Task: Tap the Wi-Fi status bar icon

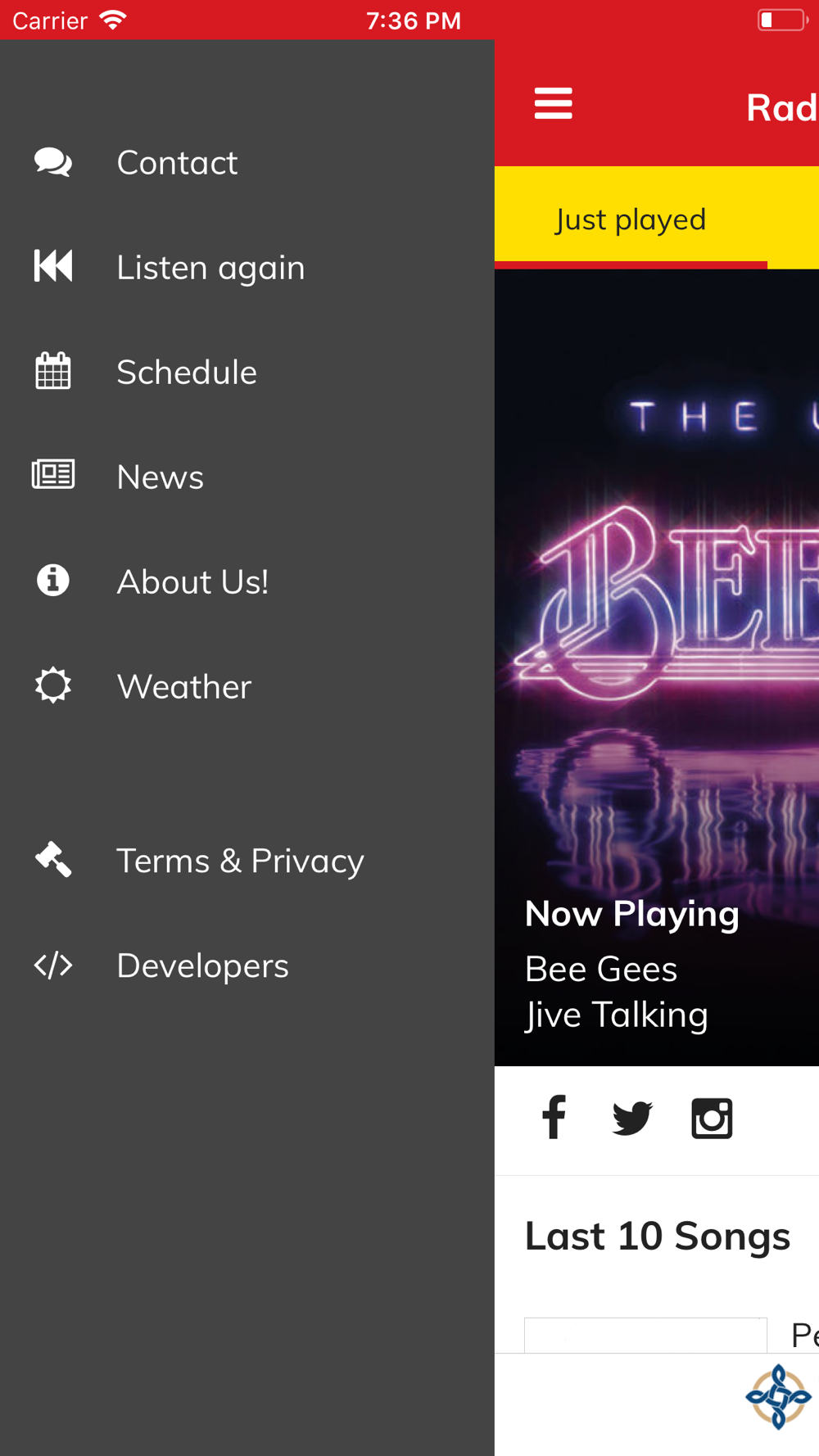Action: point(112,20)
